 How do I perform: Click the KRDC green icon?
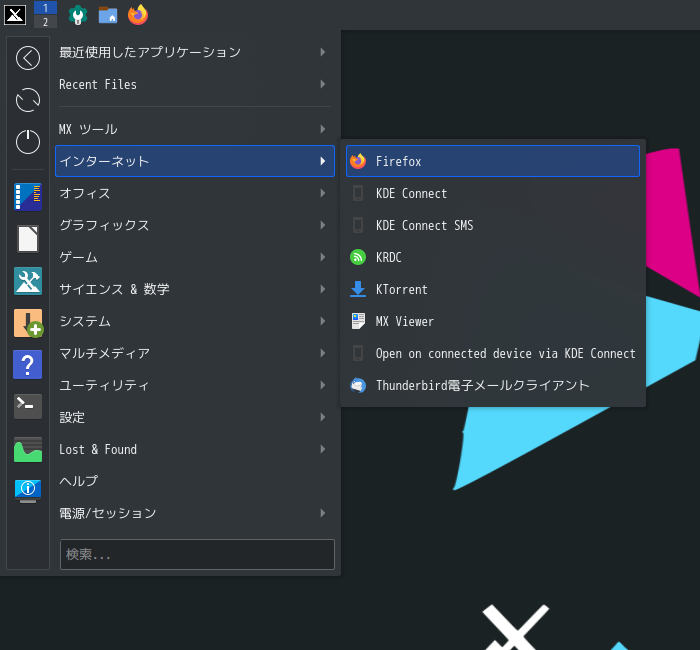(x=358, y=257)
